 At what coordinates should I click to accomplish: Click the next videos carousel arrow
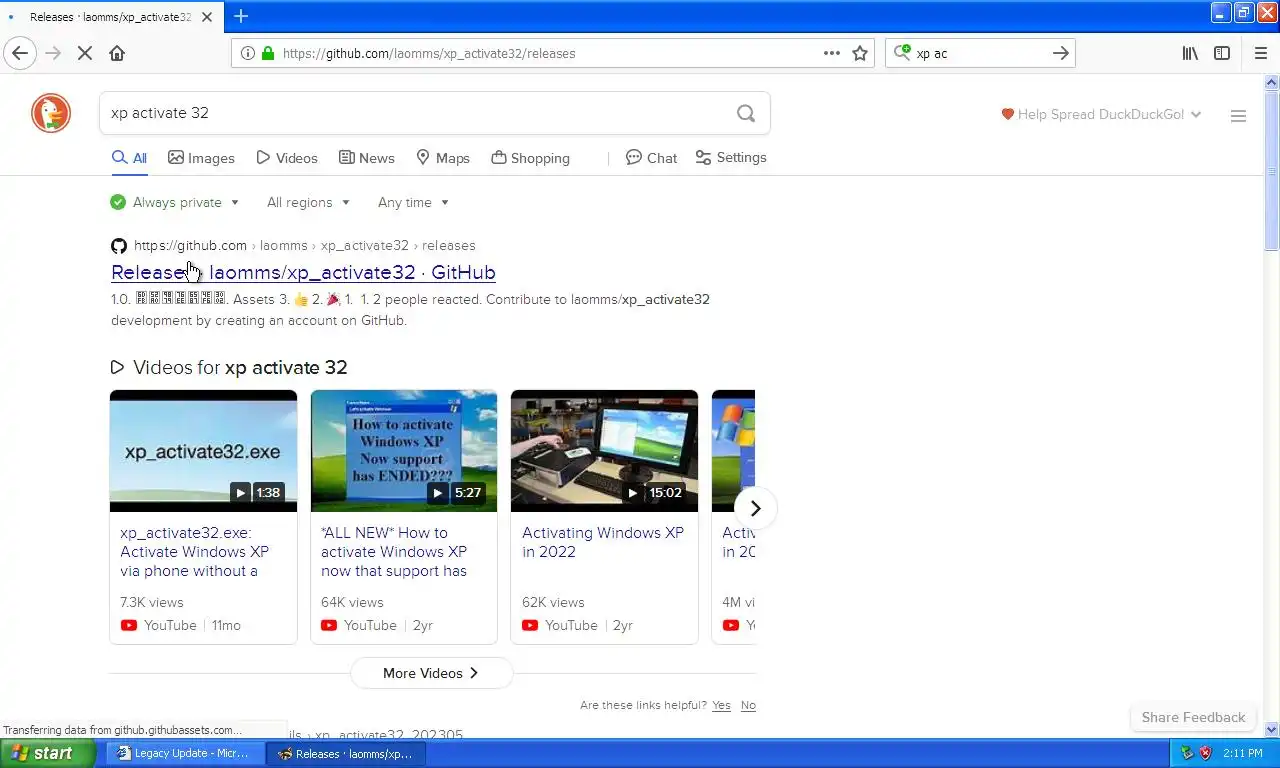click(756, 508)
